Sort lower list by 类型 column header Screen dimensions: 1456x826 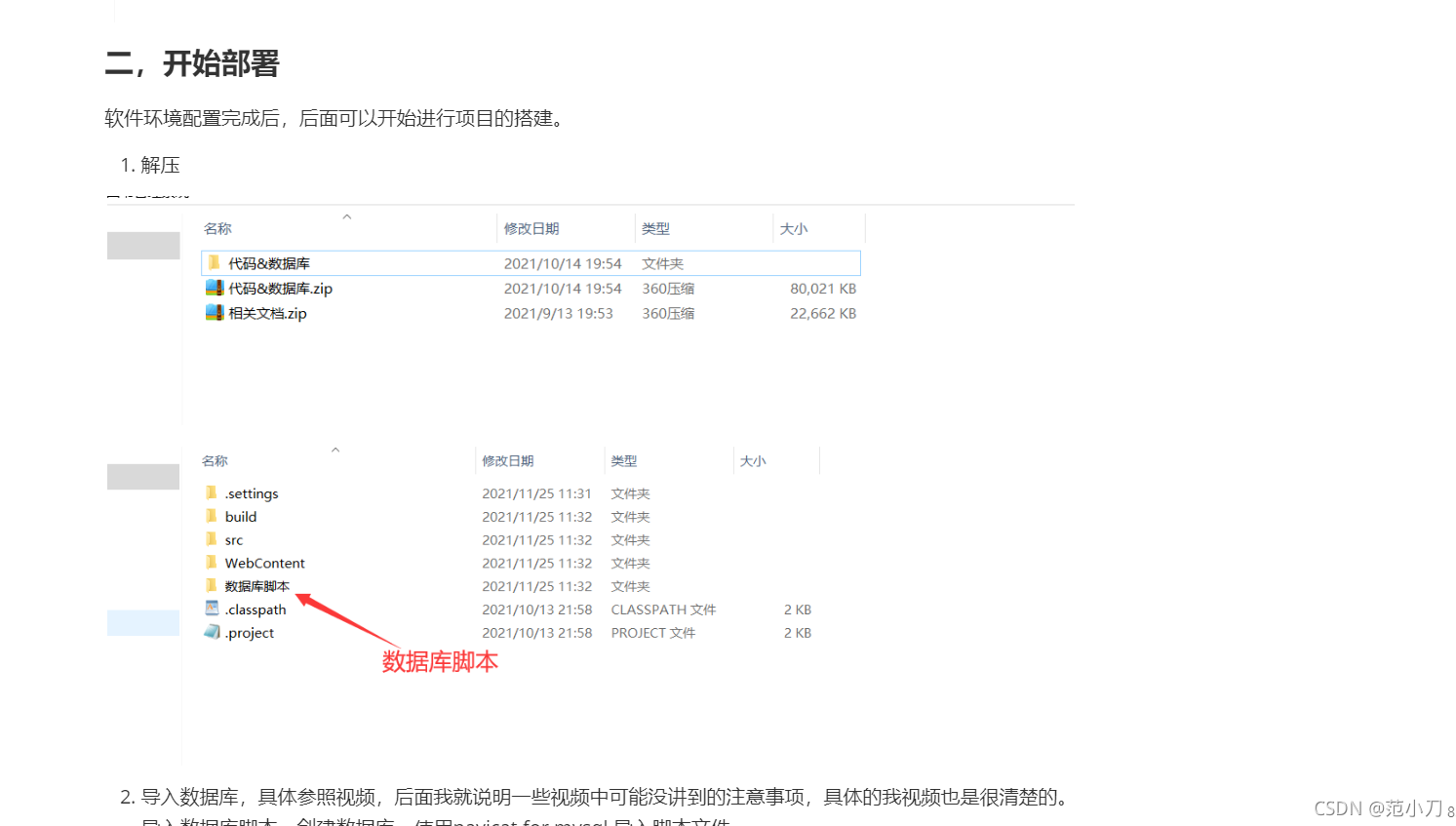pos(624,460)
